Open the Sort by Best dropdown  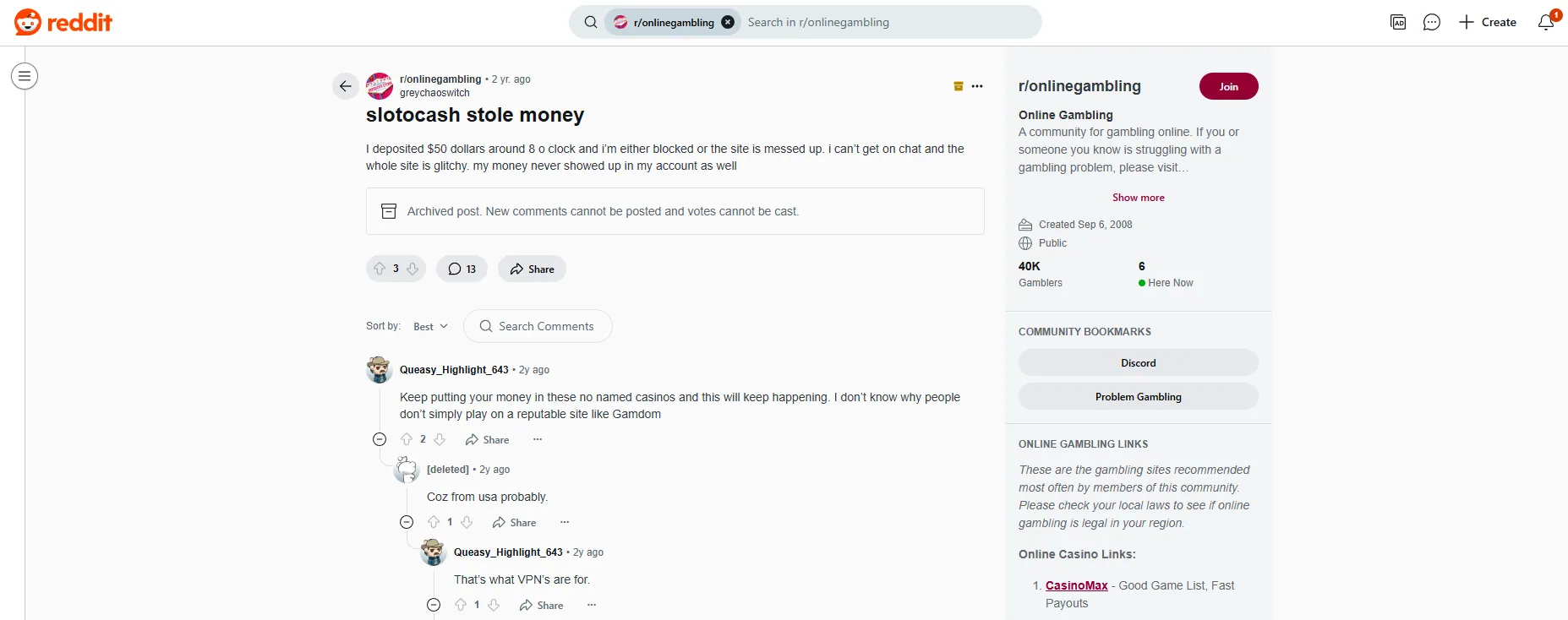point(429,326)
